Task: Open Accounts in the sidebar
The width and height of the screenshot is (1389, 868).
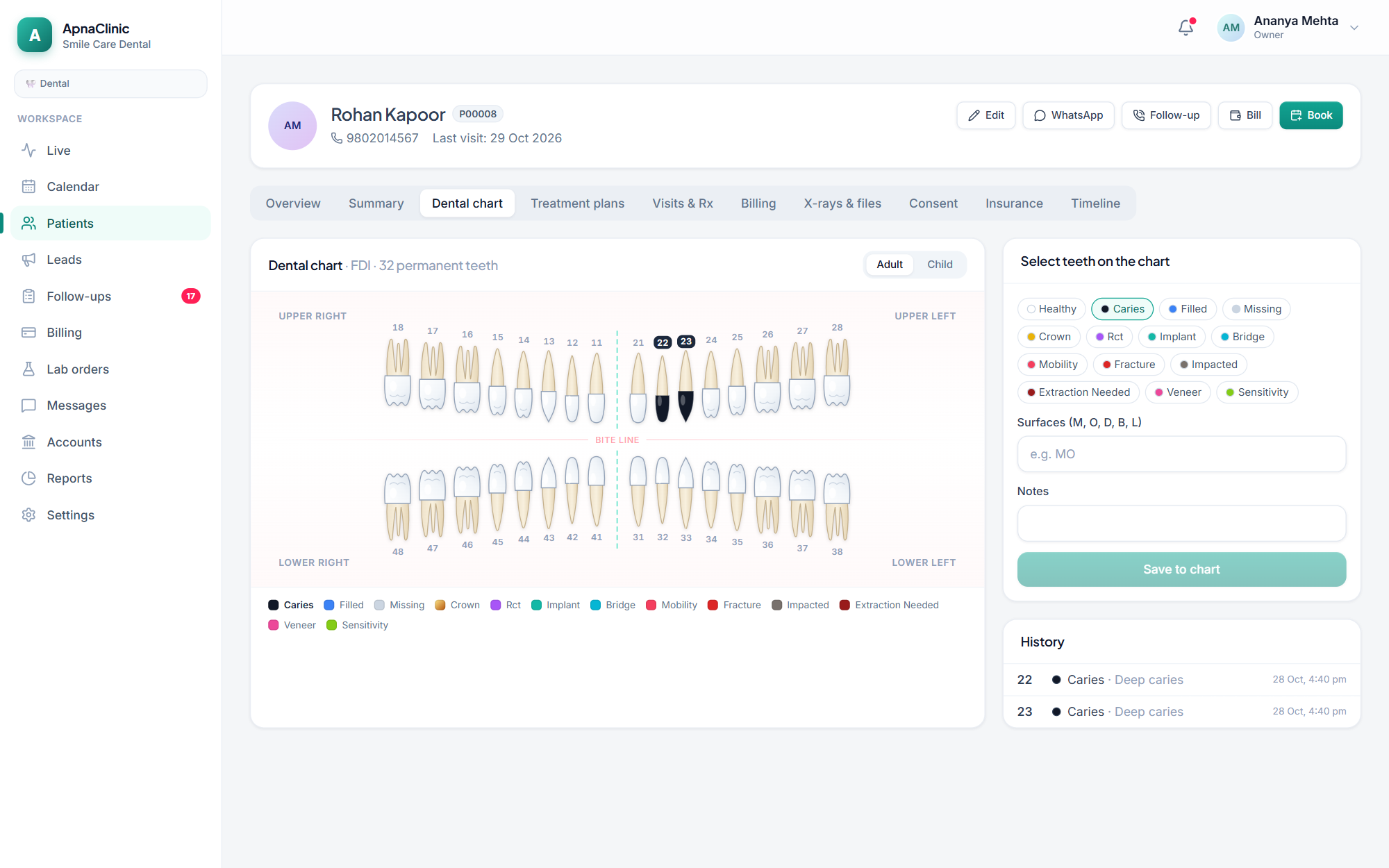Action: point(110,442)
